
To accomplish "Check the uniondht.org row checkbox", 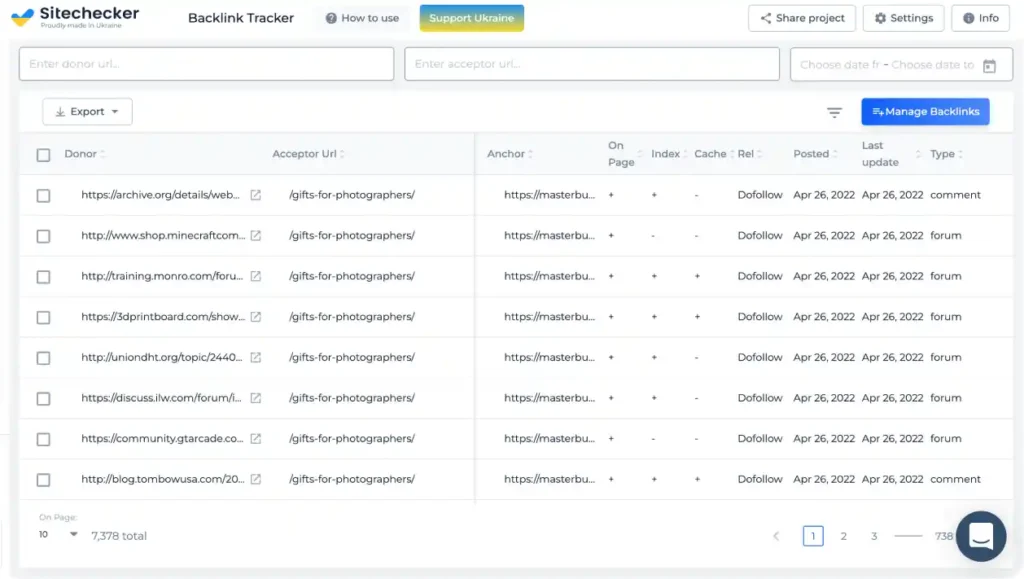I will point(43,358).
